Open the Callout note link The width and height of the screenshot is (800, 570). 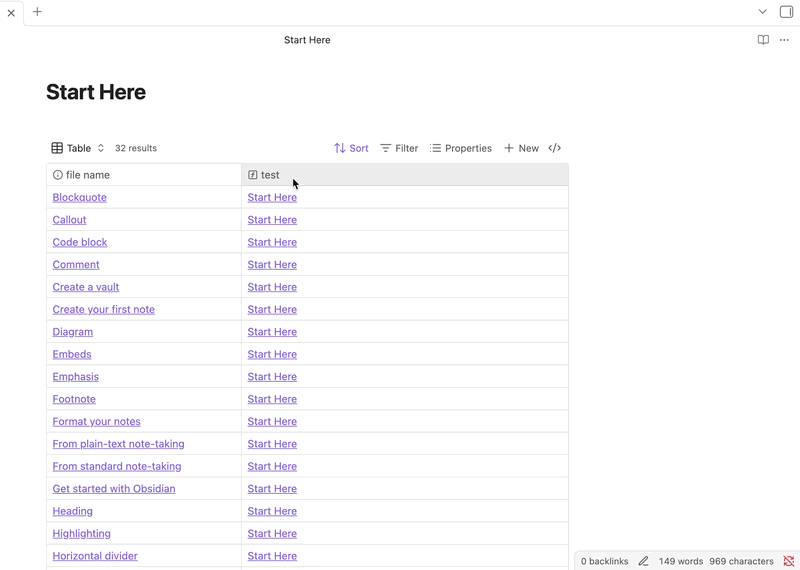pos(69,220)
